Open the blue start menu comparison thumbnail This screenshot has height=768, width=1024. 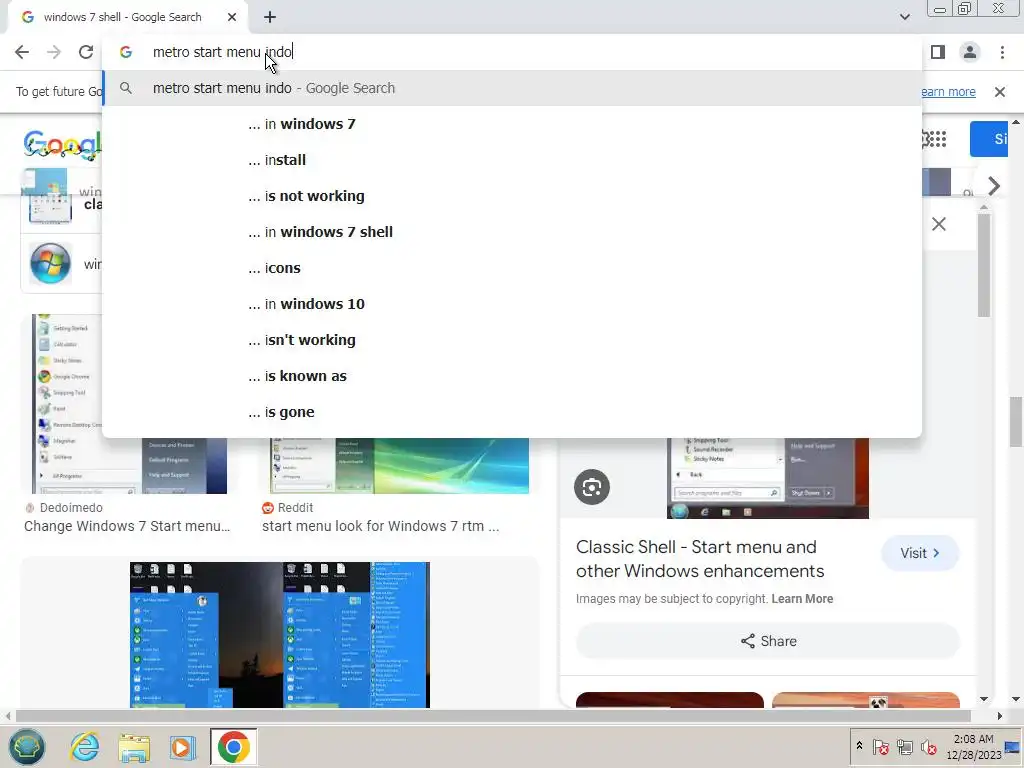(280, 635)
